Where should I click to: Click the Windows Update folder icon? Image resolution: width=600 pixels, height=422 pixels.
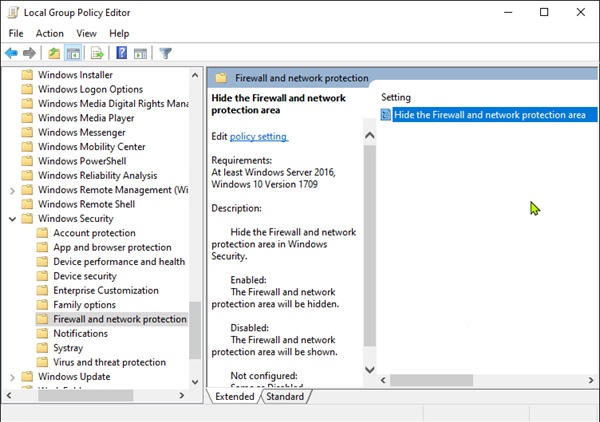click(27, 376)
